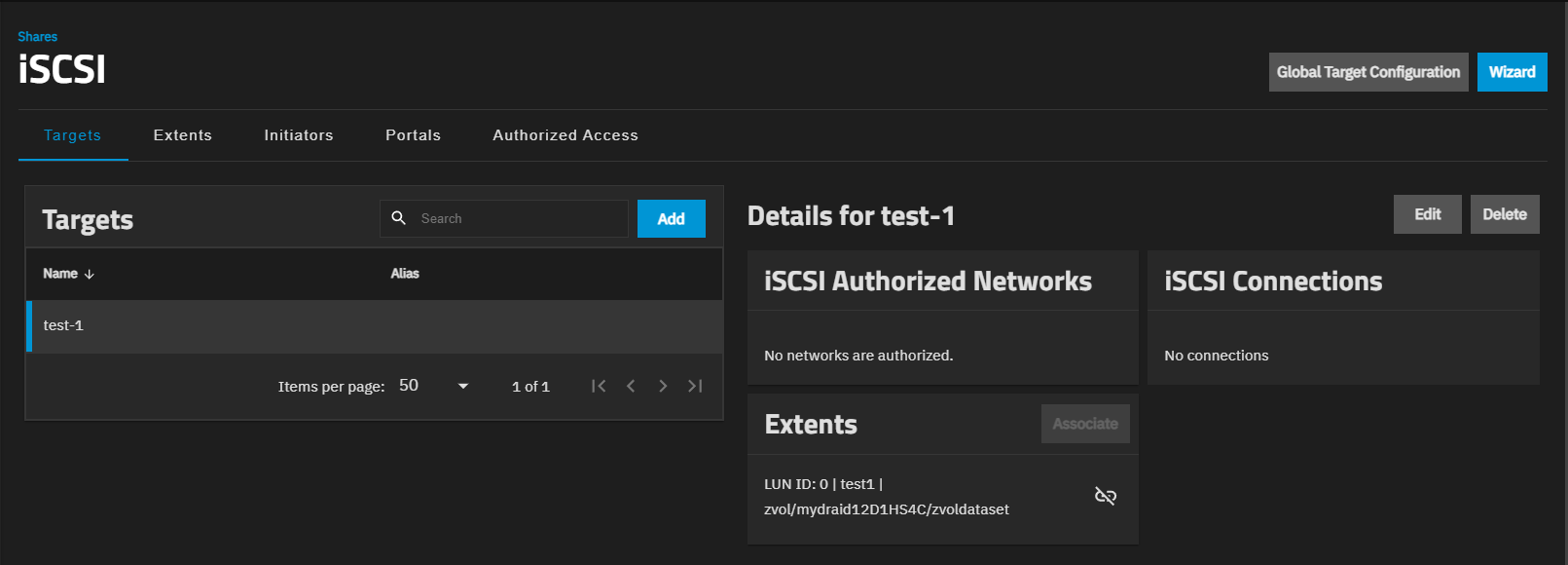1568x565 pixels.
Task: Click the Shares breadcrumb link
Action: tap(37, 36)
